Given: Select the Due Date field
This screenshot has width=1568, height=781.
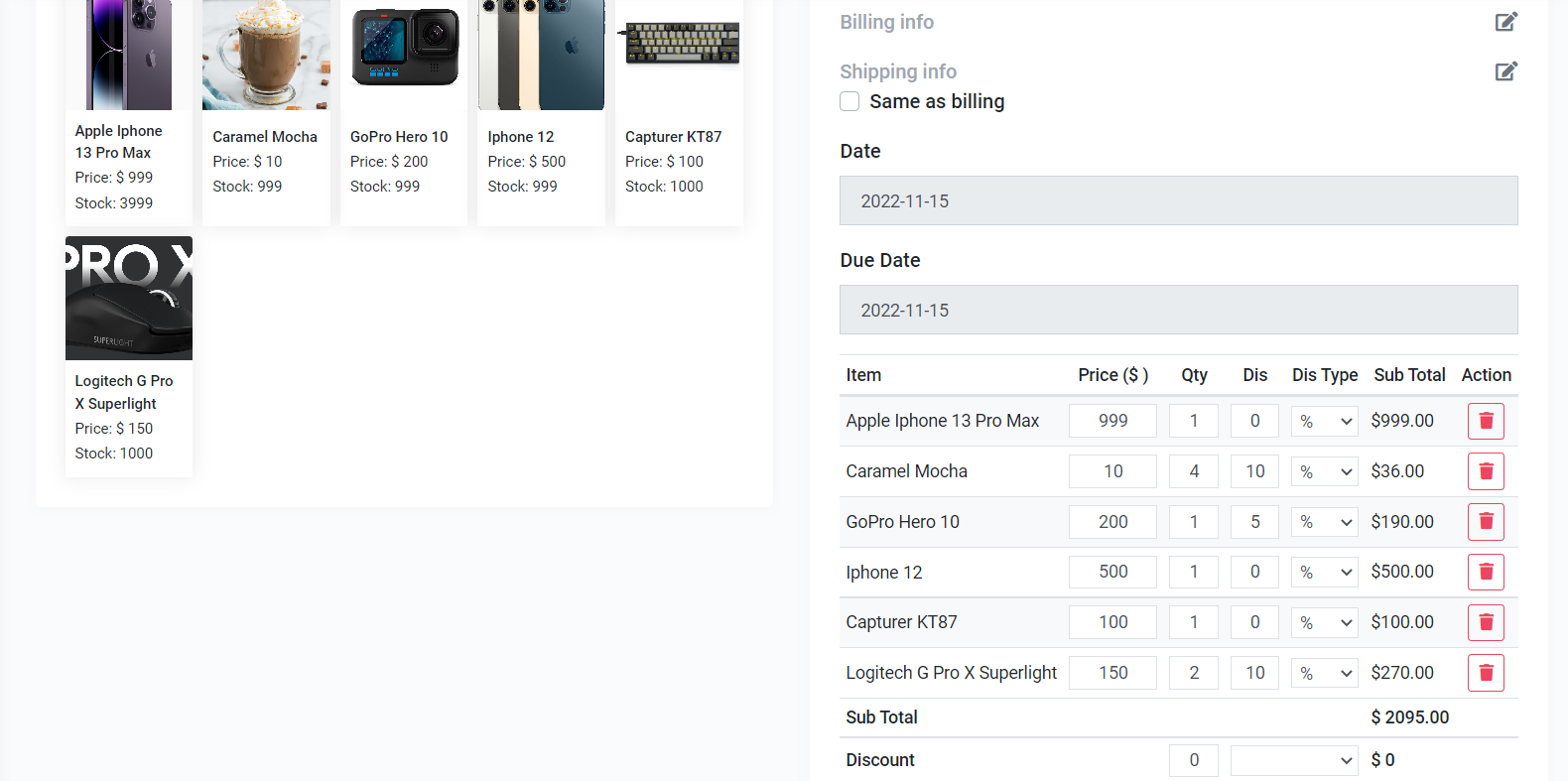Looking at the screenshot, I should click(1178, 310).
